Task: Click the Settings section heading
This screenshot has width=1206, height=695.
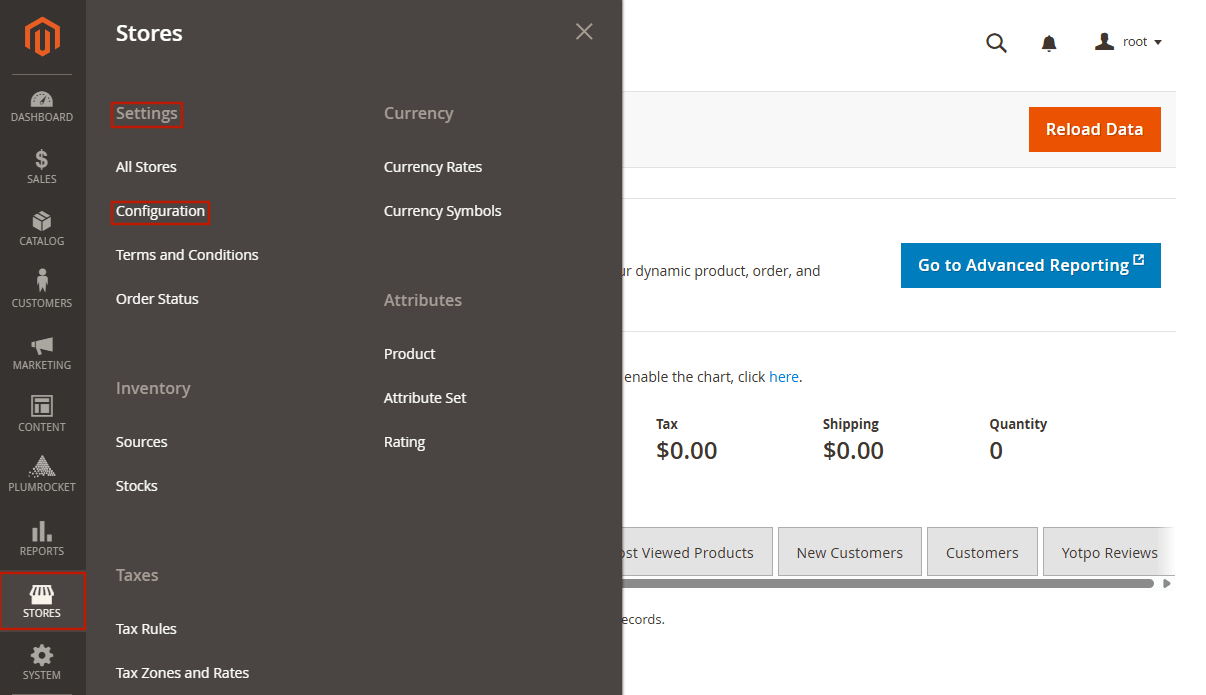Action: coord(147,114)
